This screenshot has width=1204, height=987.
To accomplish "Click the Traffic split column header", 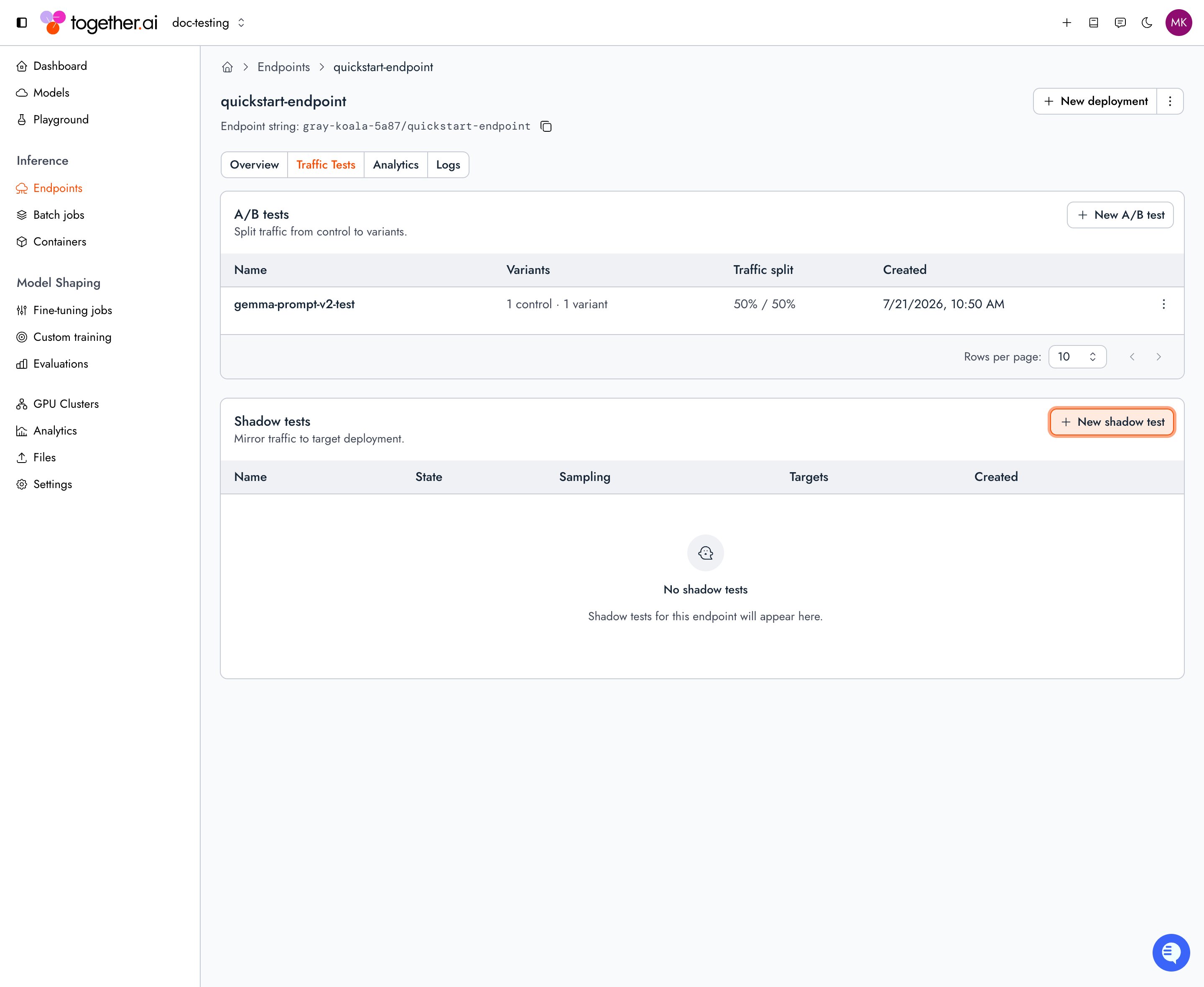I will (x=763, y=270).
